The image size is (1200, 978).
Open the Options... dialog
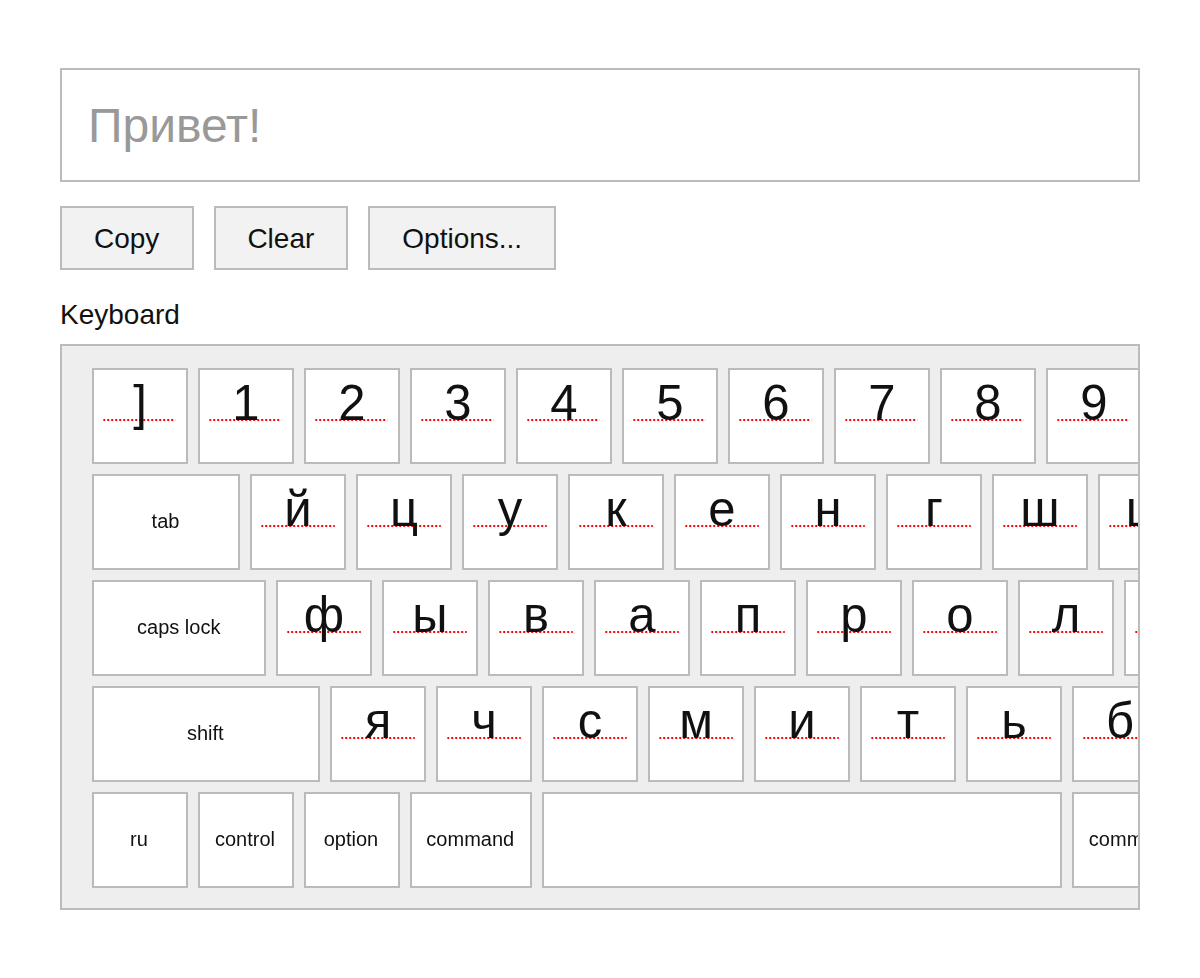point(462,238)
